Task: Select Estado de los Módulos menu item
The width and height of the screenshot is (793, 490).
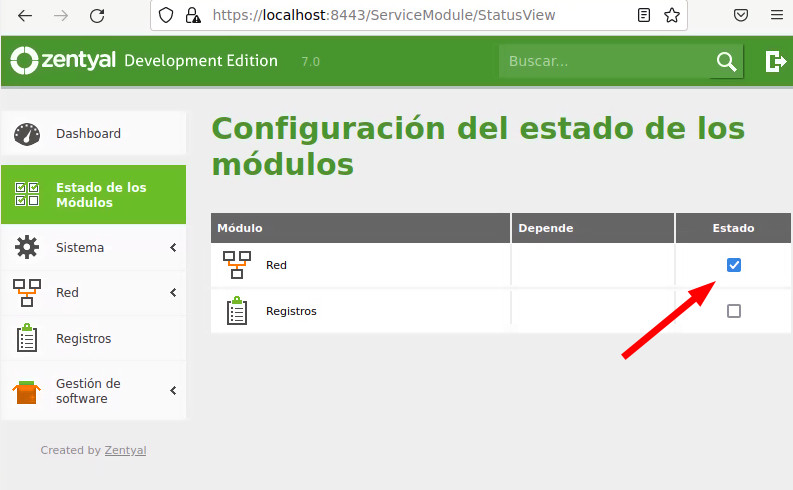Action: [94, 194]
